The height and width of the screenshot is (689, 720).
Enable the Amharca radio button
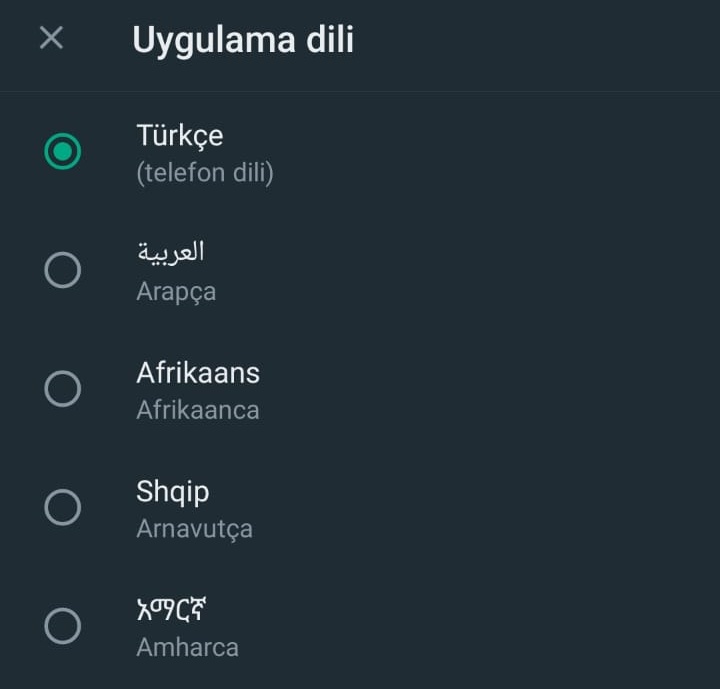(63, 627)
